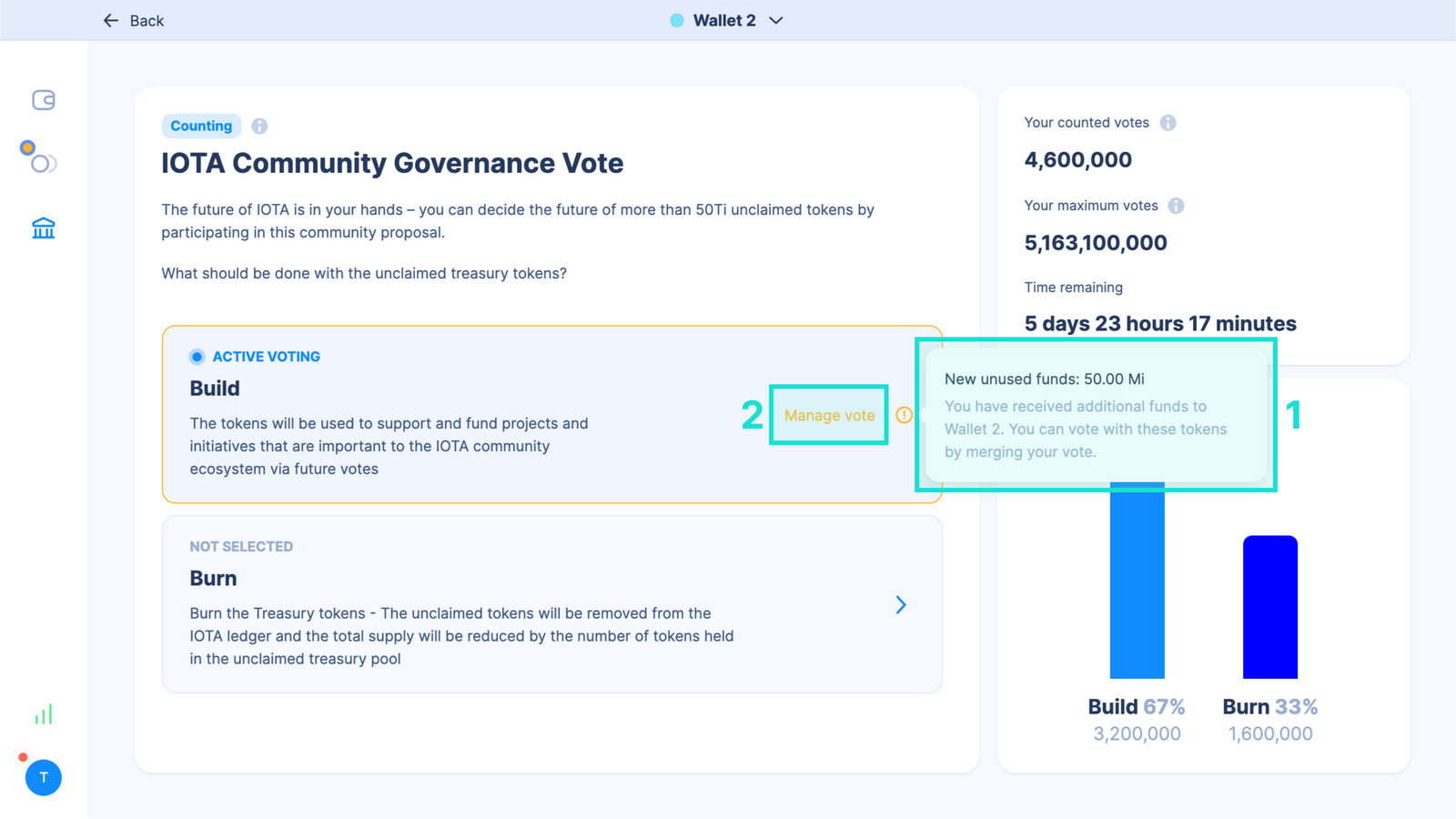Open the profile avatar T
The width and height of the screenshot is (1456, 819).
pyautogui.click(x=44, y=777)
